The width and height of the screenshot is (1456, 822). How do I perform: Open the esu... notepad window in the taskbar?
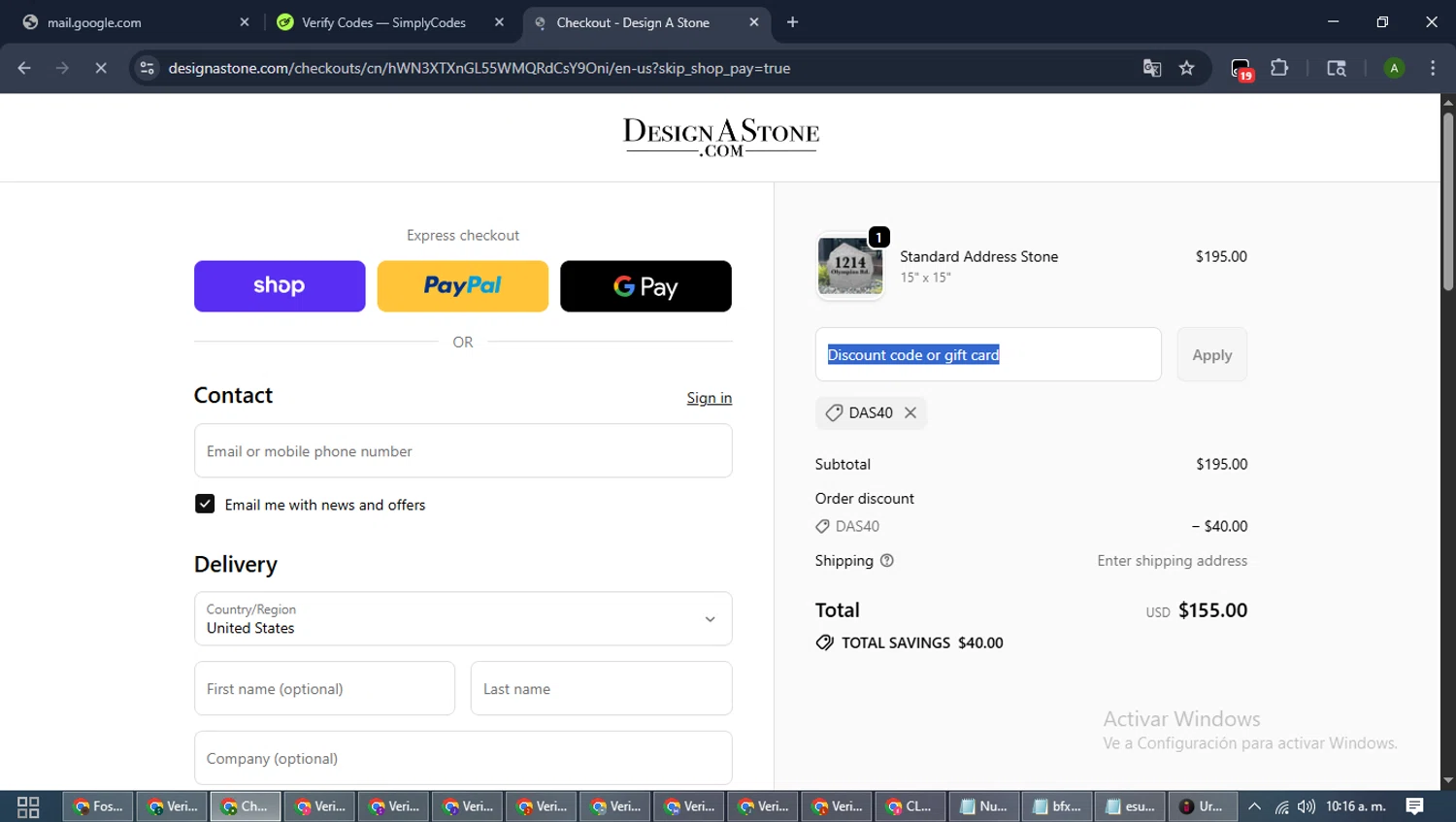pyautogui.click(x=1131, y=806)
